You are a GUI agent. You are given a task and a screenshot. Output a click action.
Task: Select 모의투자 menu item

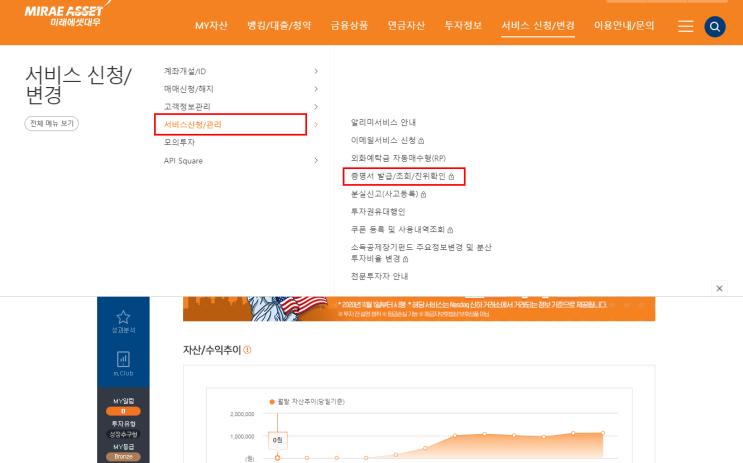[x=179, y=142]
